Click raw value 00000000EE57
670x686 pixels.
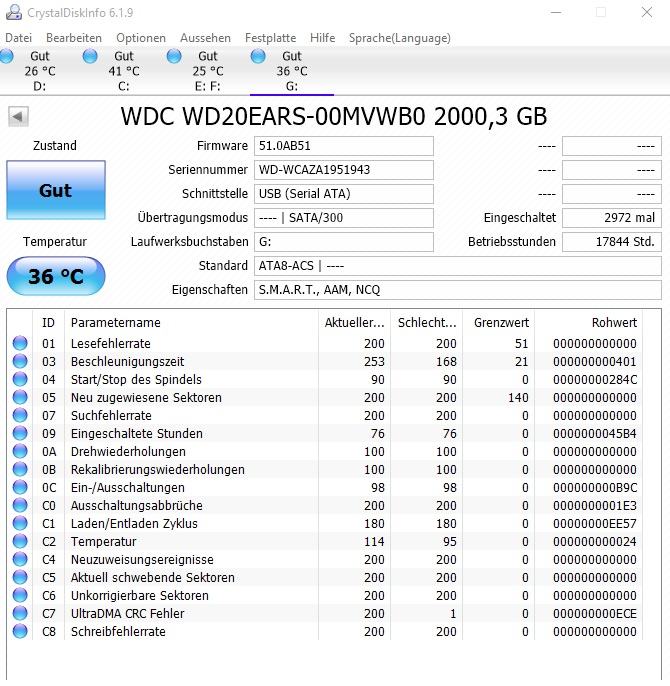(x=595, y=524)
